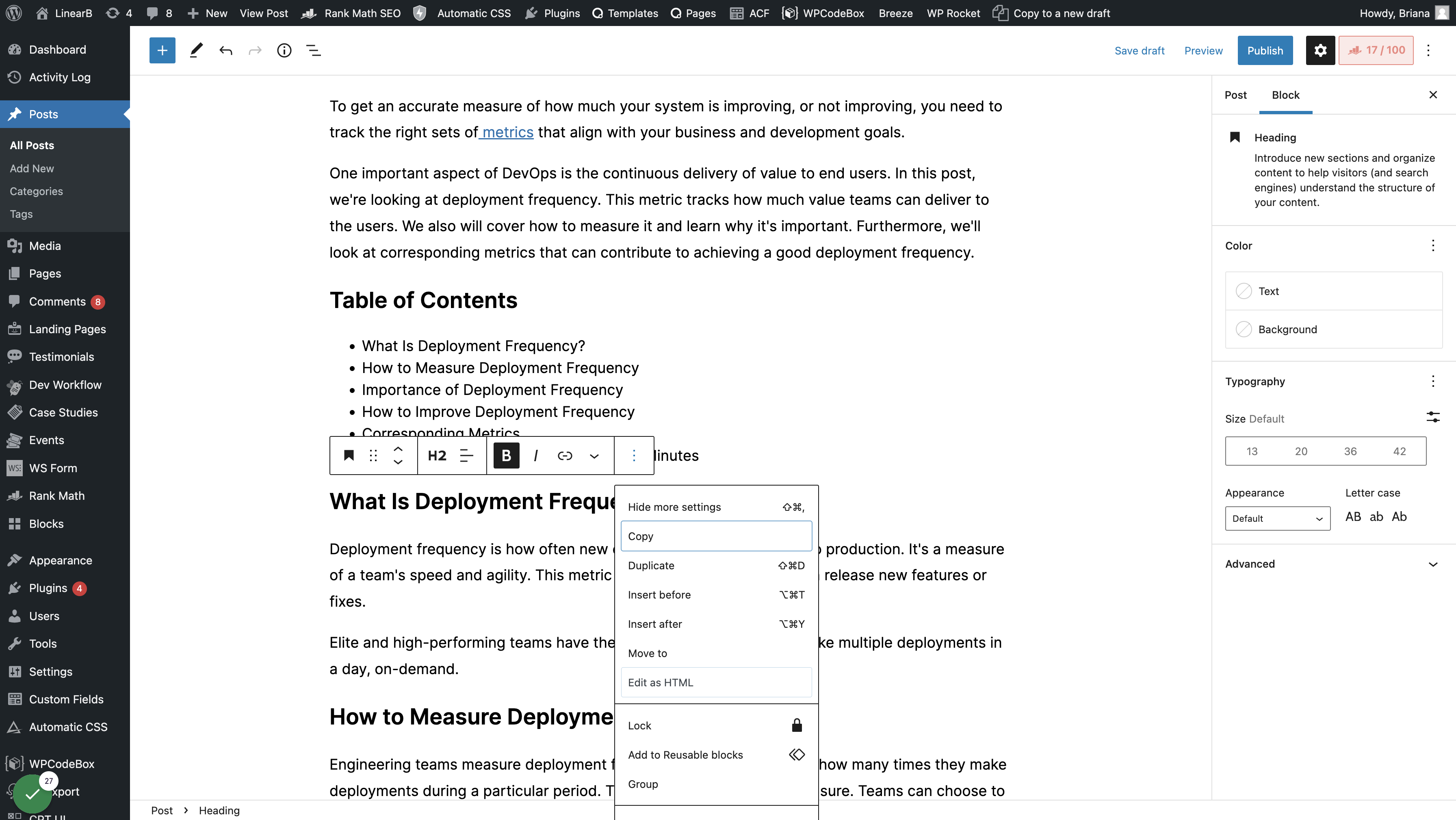Open editor options three-dot menu
The image size is (1456, 820).
(x=1428, y=50)
